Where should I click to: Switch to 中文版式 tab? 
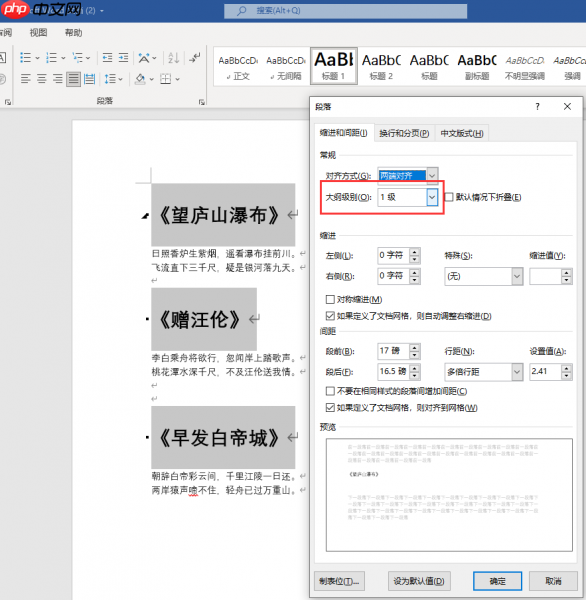coord(462,134)
